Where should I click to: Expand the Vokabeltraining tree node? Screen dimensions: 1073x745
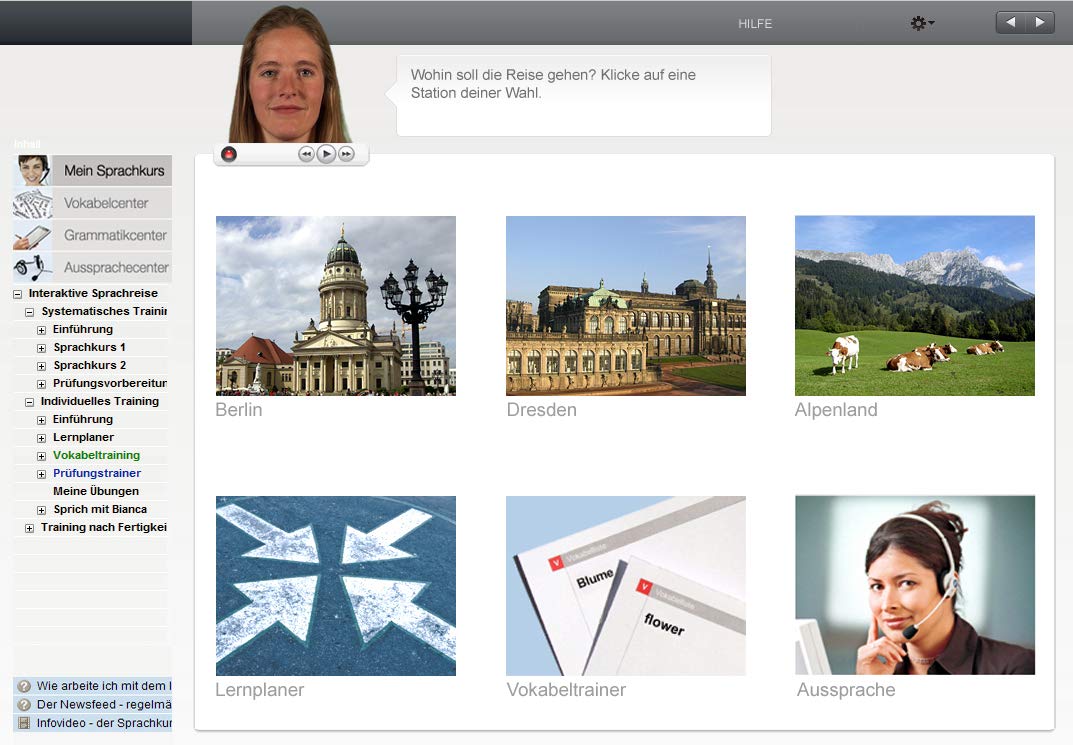pyautogui.click(x=42, y=456)
